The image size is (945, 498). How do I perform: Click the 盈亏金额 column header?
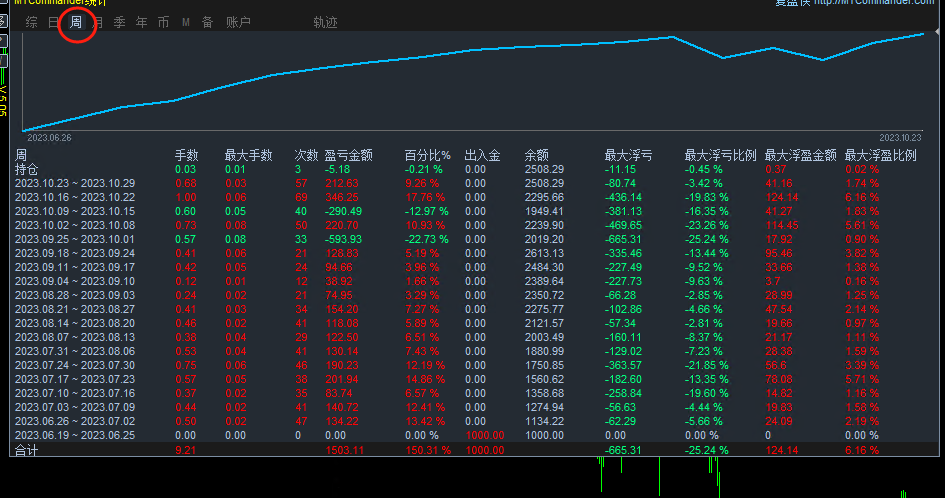[x=349, y=156]
